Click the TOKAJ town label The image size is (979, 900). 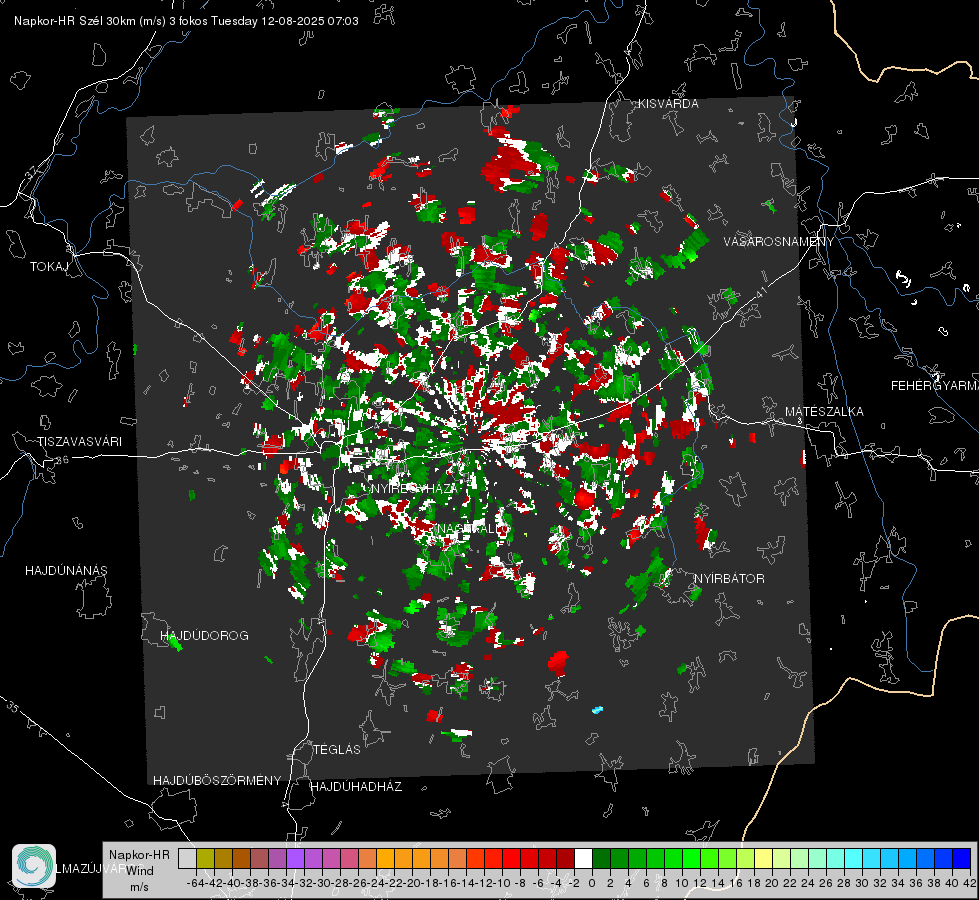[49, 267]
